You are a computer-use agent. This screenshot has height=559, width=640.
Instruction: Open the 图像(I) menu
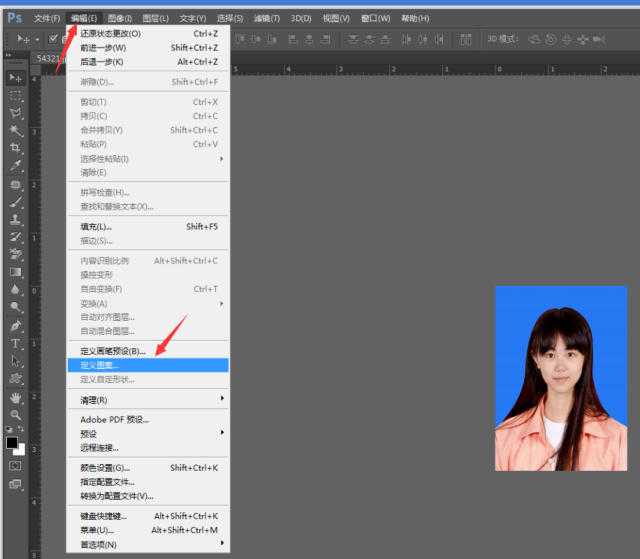pos(119,18)
